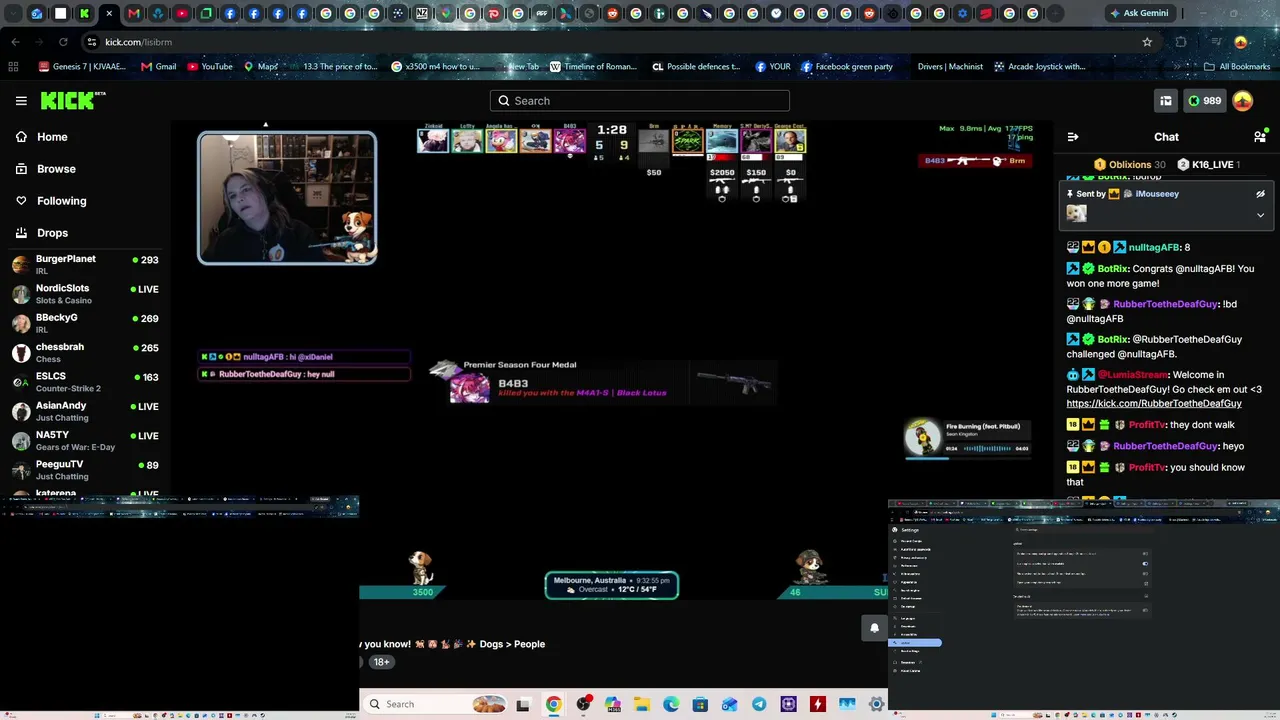Image resolution: width=1280 pixels, height=720 pixels.
Task: Go back with the browser back arrow
Action: (x=15, y=42)
